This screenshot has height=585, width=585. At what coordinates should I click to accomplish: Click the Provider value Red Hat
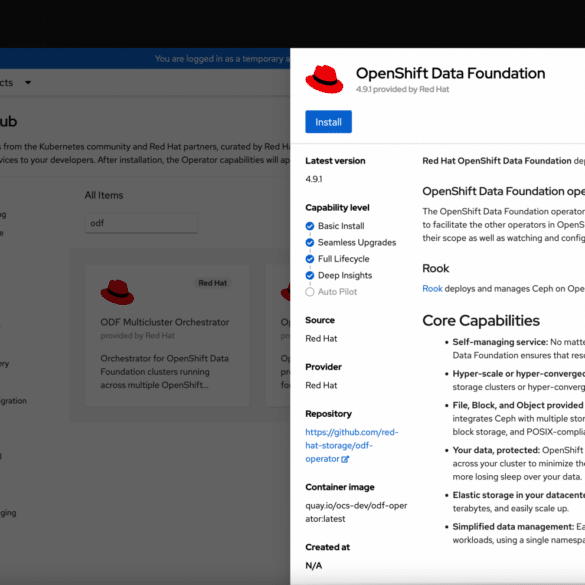(x=321, y=385)
